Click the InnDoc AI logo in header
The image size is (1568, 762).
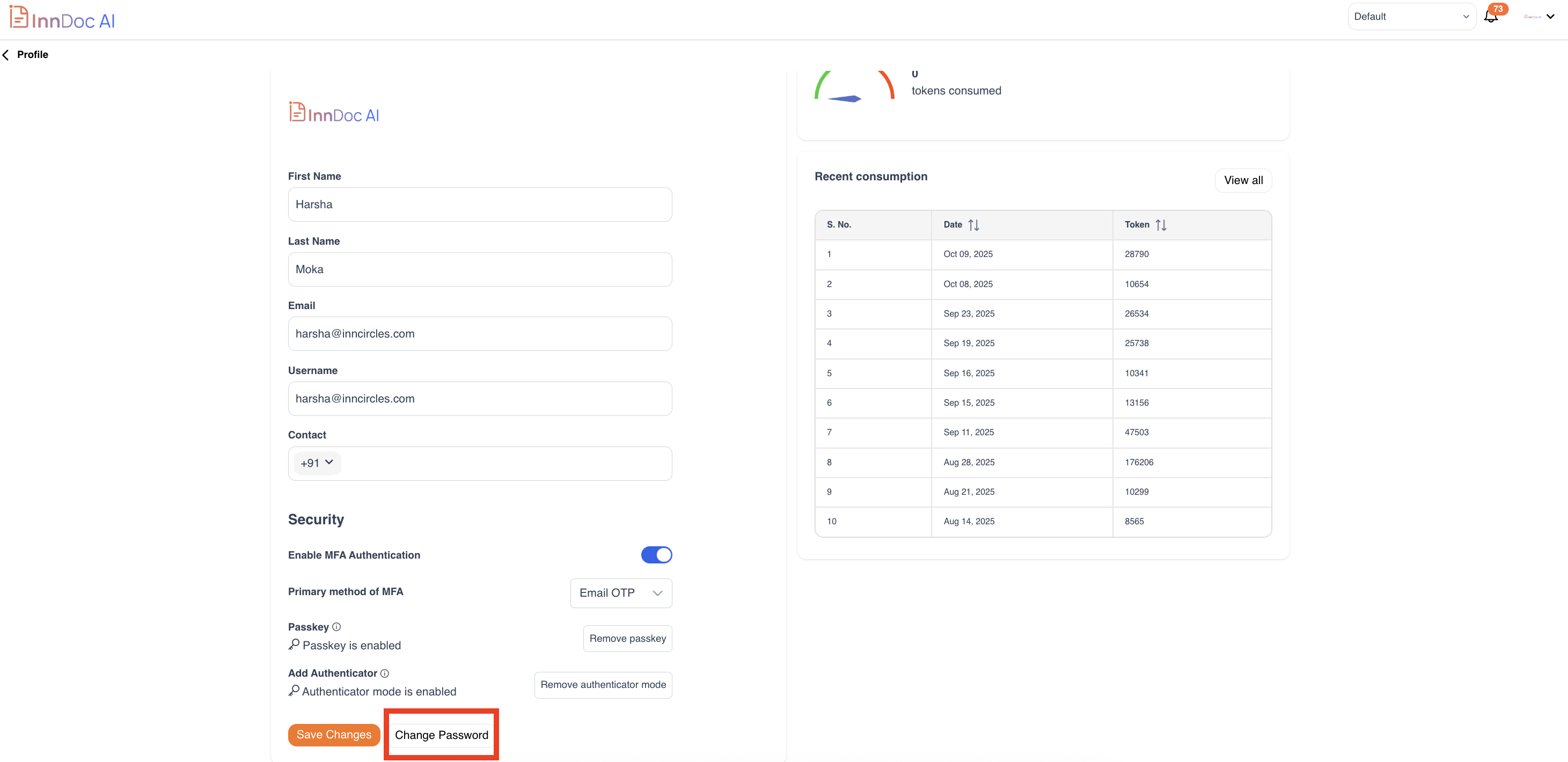[x=63, y=18]
